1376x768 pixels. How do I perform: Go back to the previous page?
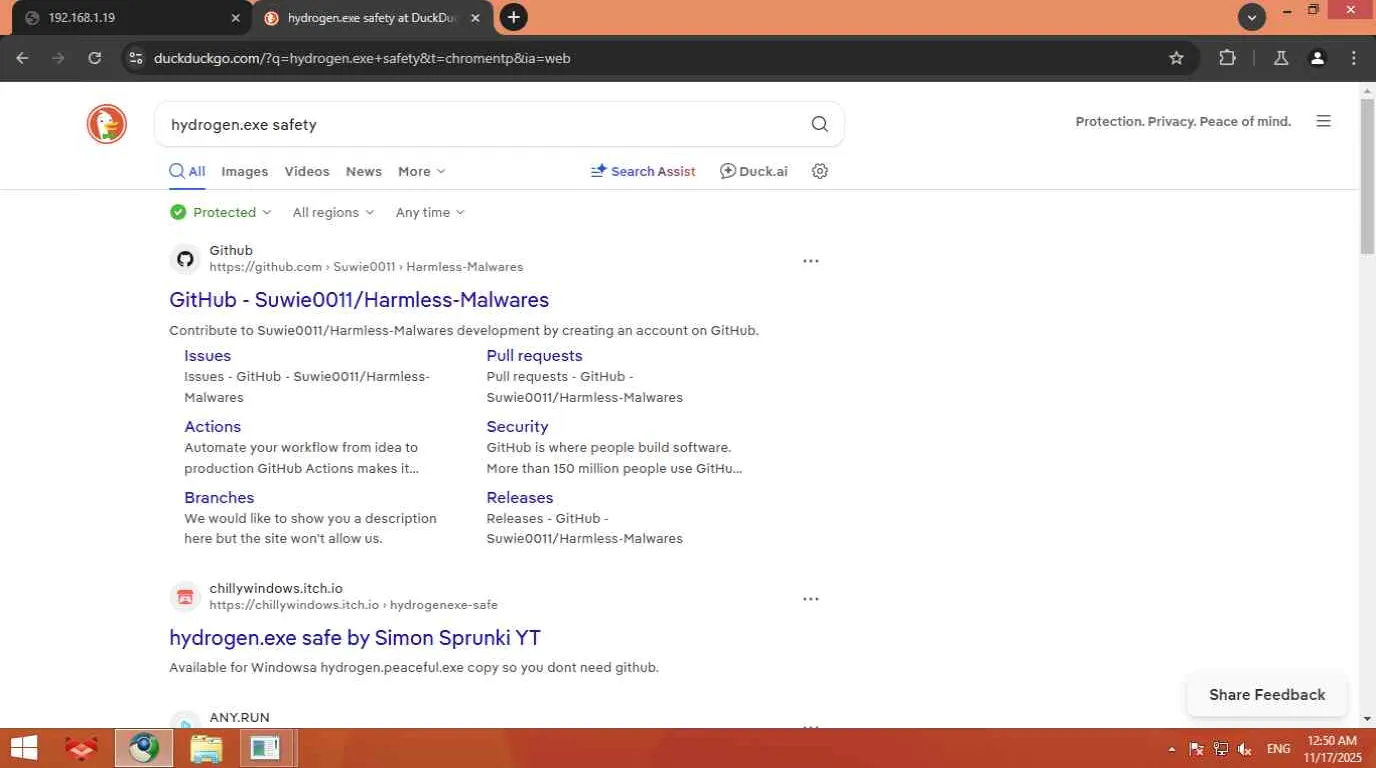tap(22, 58)
